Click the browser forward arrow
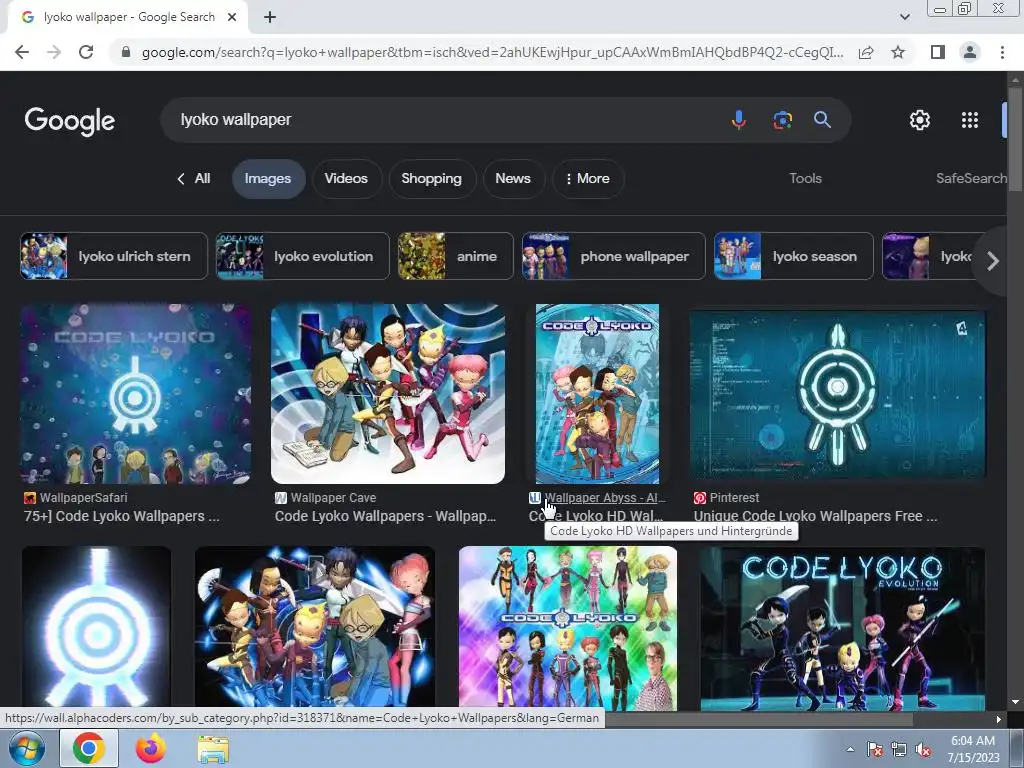 54,52
